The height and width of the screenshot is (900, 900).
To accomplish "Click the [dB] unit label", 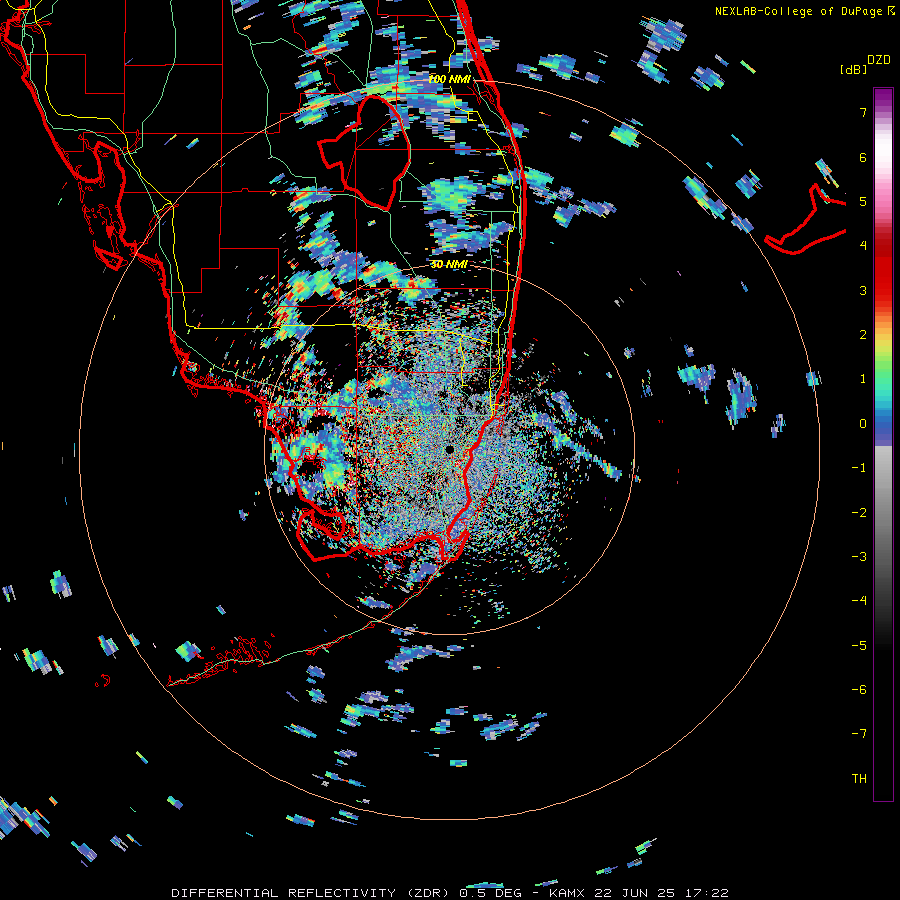I will click(853, 69).
